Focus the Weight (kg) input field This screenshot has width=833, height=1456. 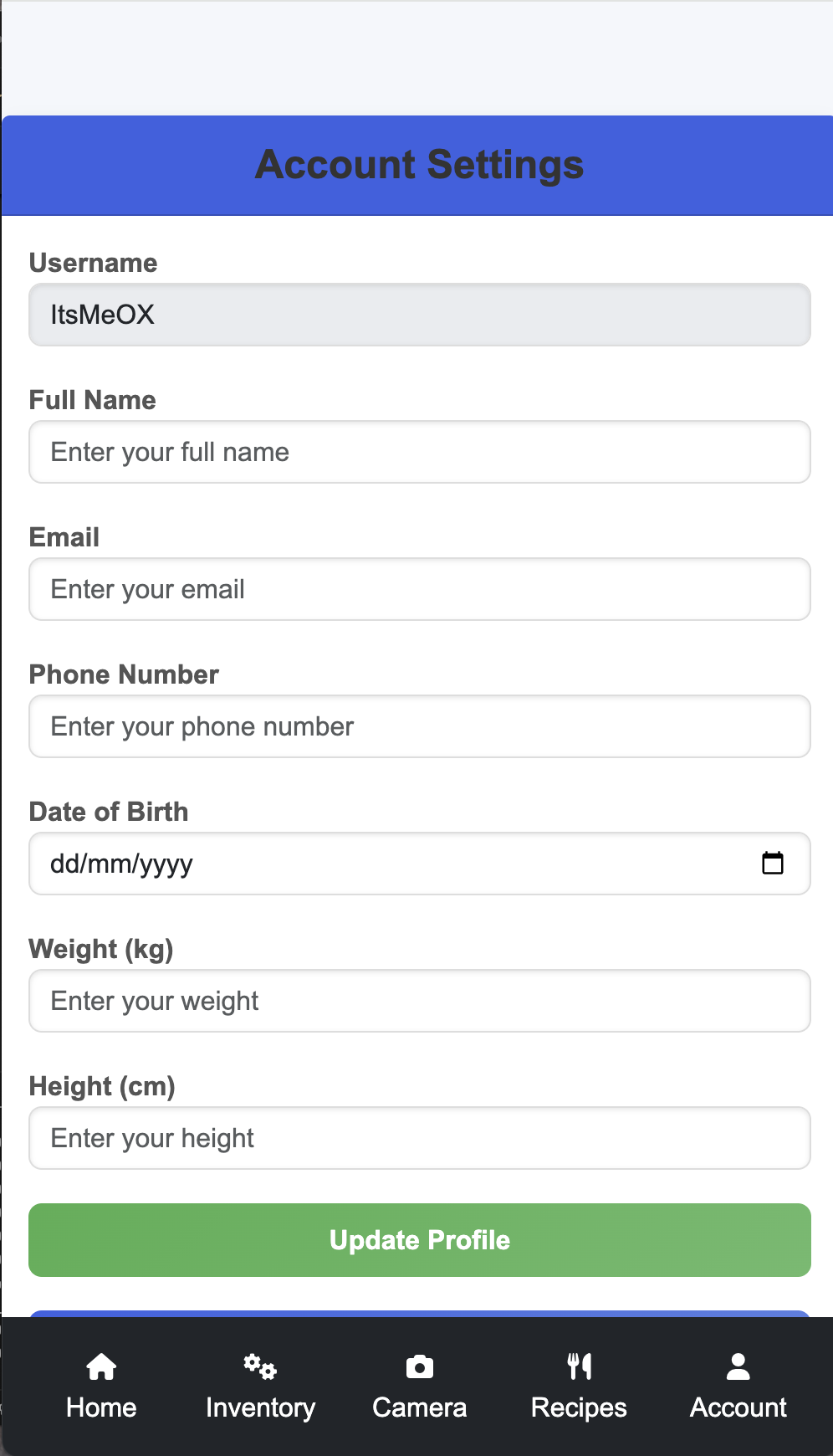point(419,1001)
